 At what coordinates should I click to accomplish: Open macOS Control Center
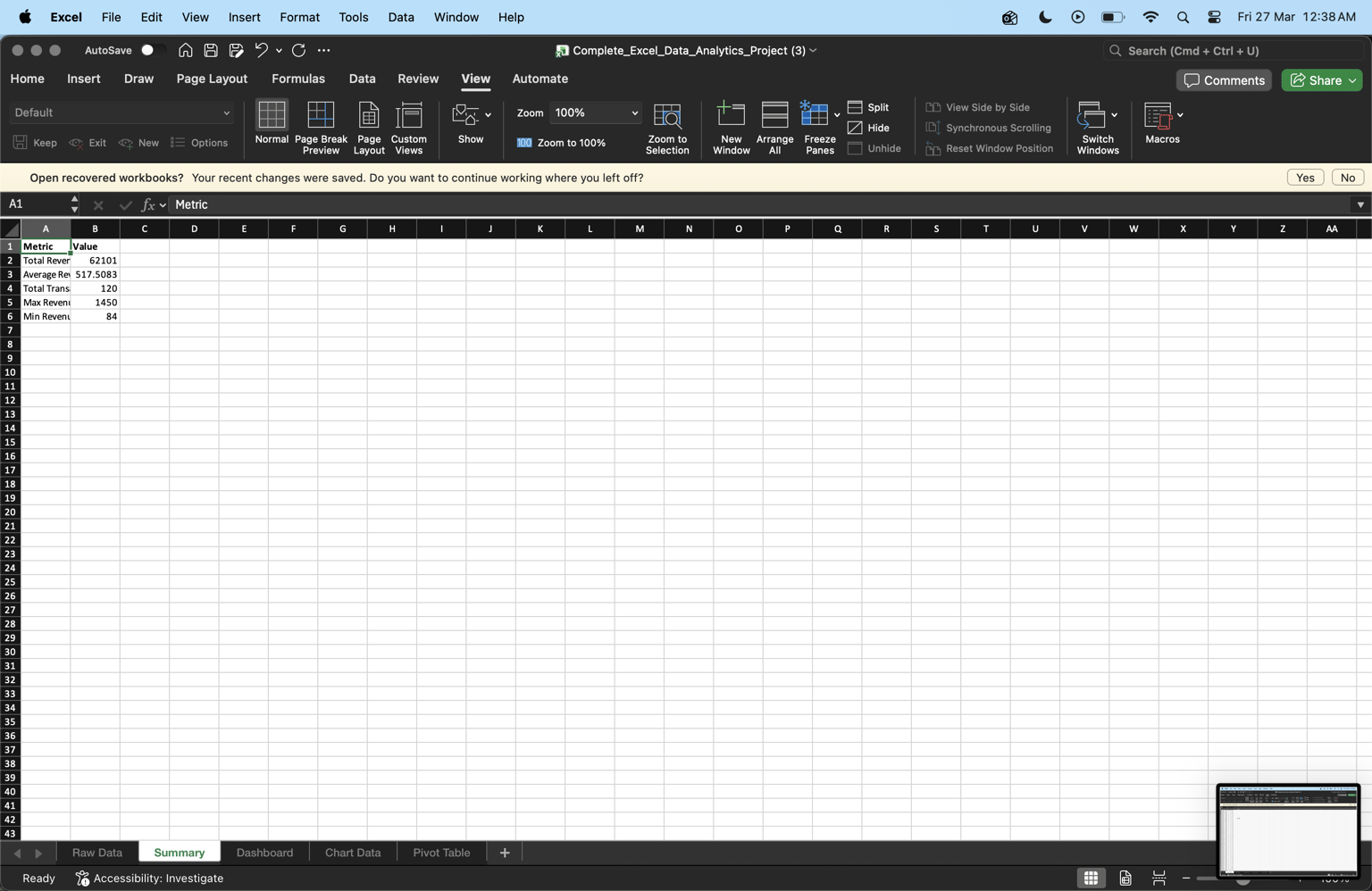click(x=1214, y=17)
